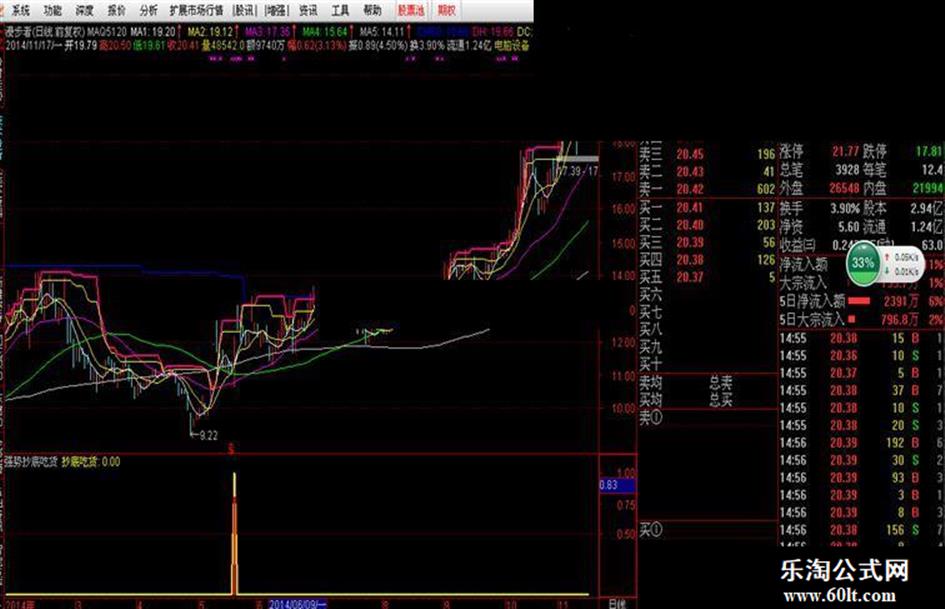
Task: Click the network speed panel beside 33% ball
Action: point(902,264)
